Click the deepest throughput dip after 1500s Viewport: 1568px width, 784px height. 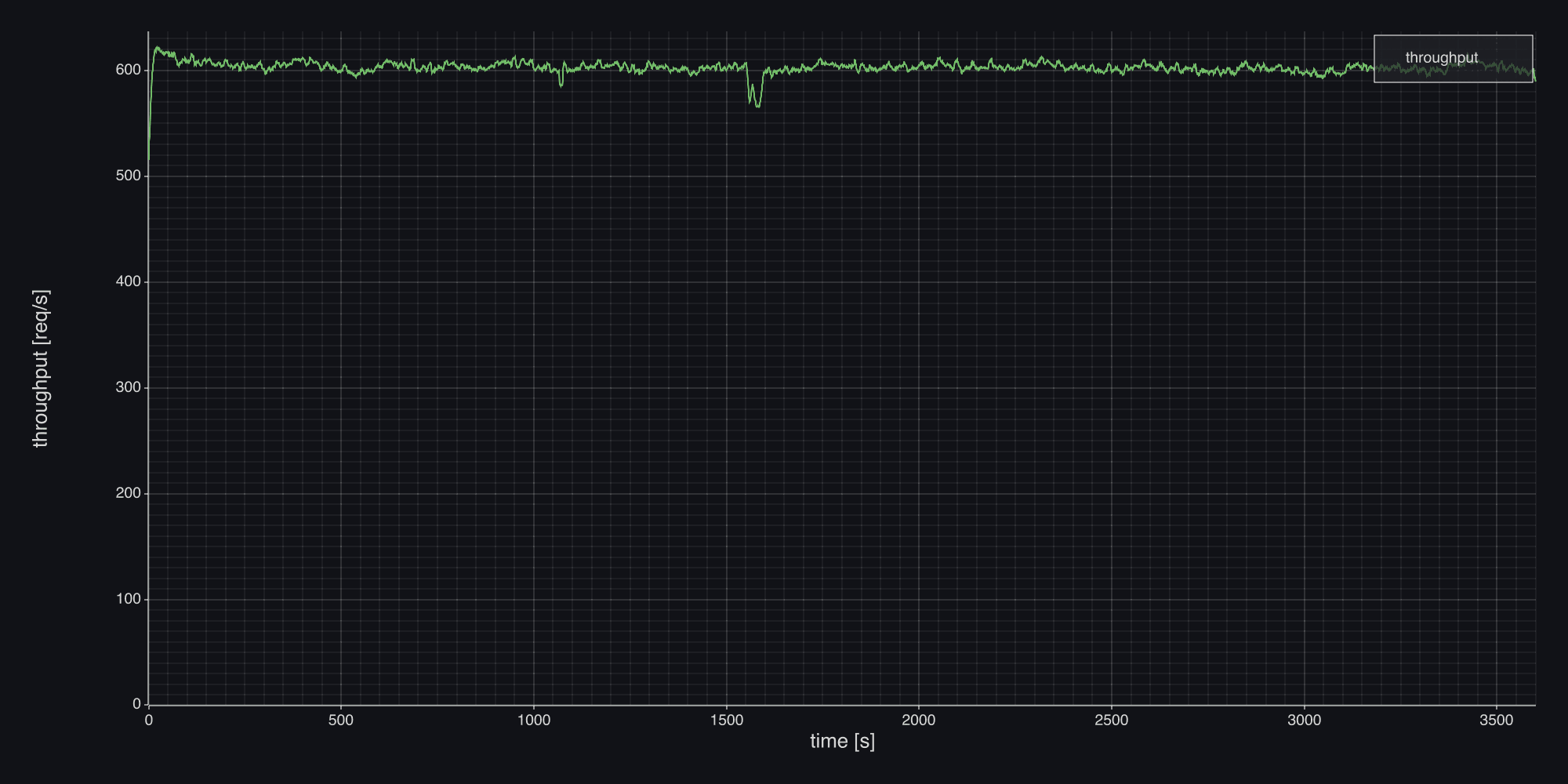pos(757,105)
